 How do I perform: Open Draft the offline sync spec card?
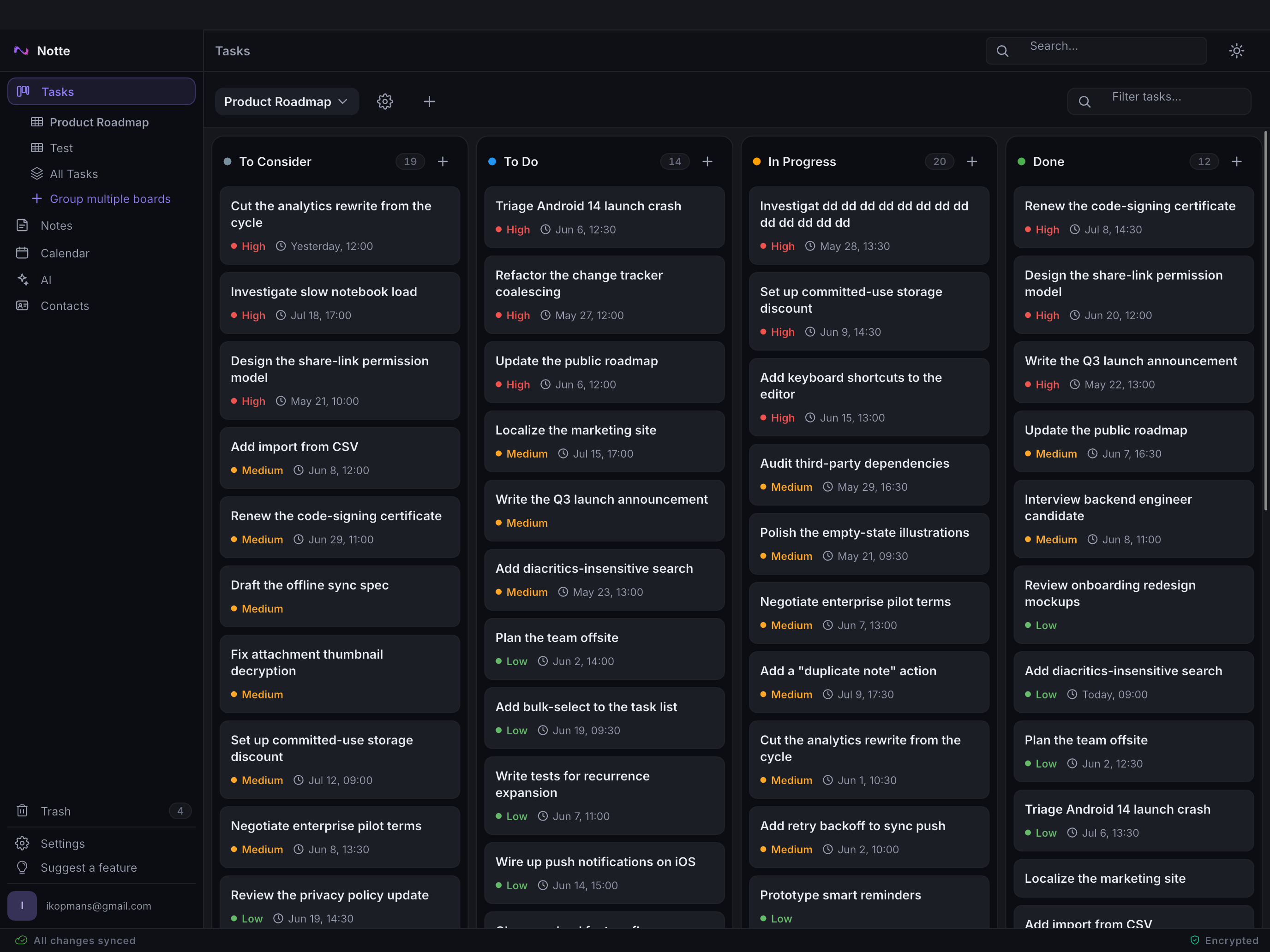click(340, 596)
